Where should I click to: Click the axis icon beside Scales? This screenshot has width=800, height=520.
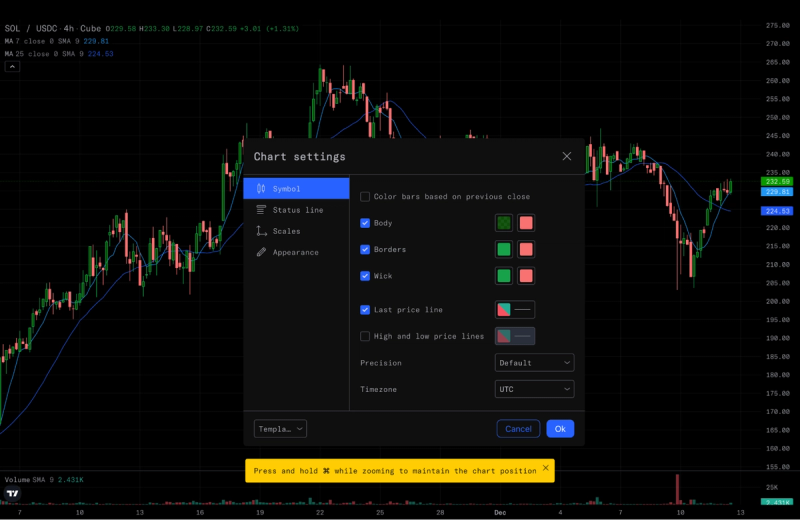[261, 231]
